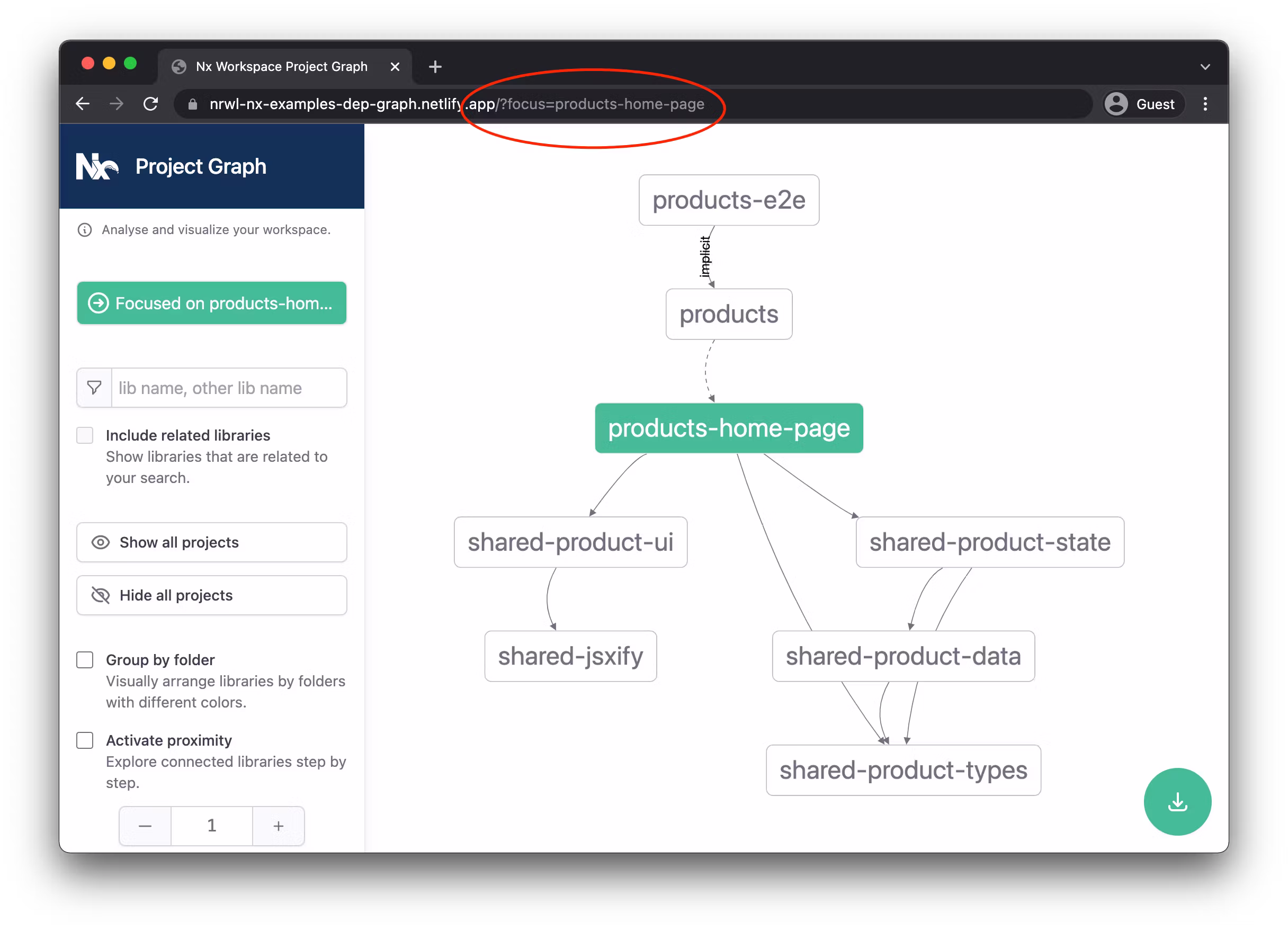Click the filter funnel icon

94,388
